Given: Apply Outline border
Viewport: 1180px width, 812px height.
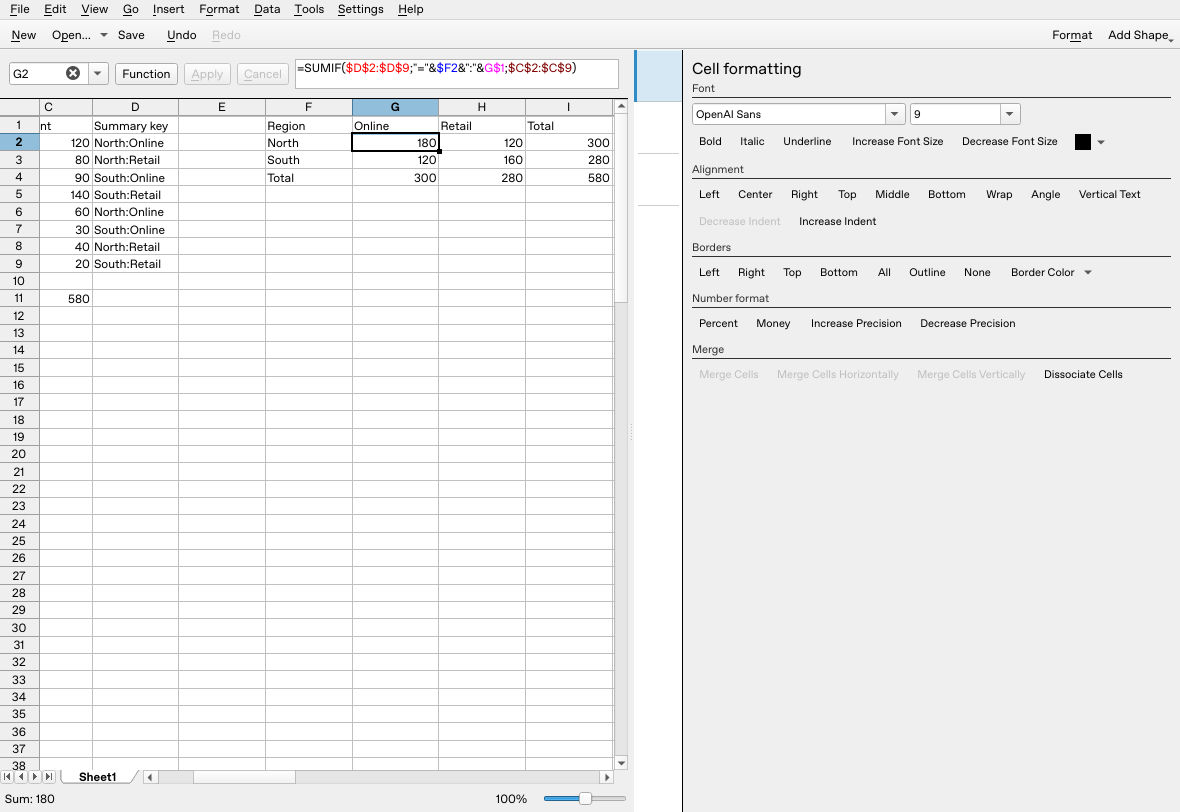Looking at the screenshot, I should tap(926, 272).
